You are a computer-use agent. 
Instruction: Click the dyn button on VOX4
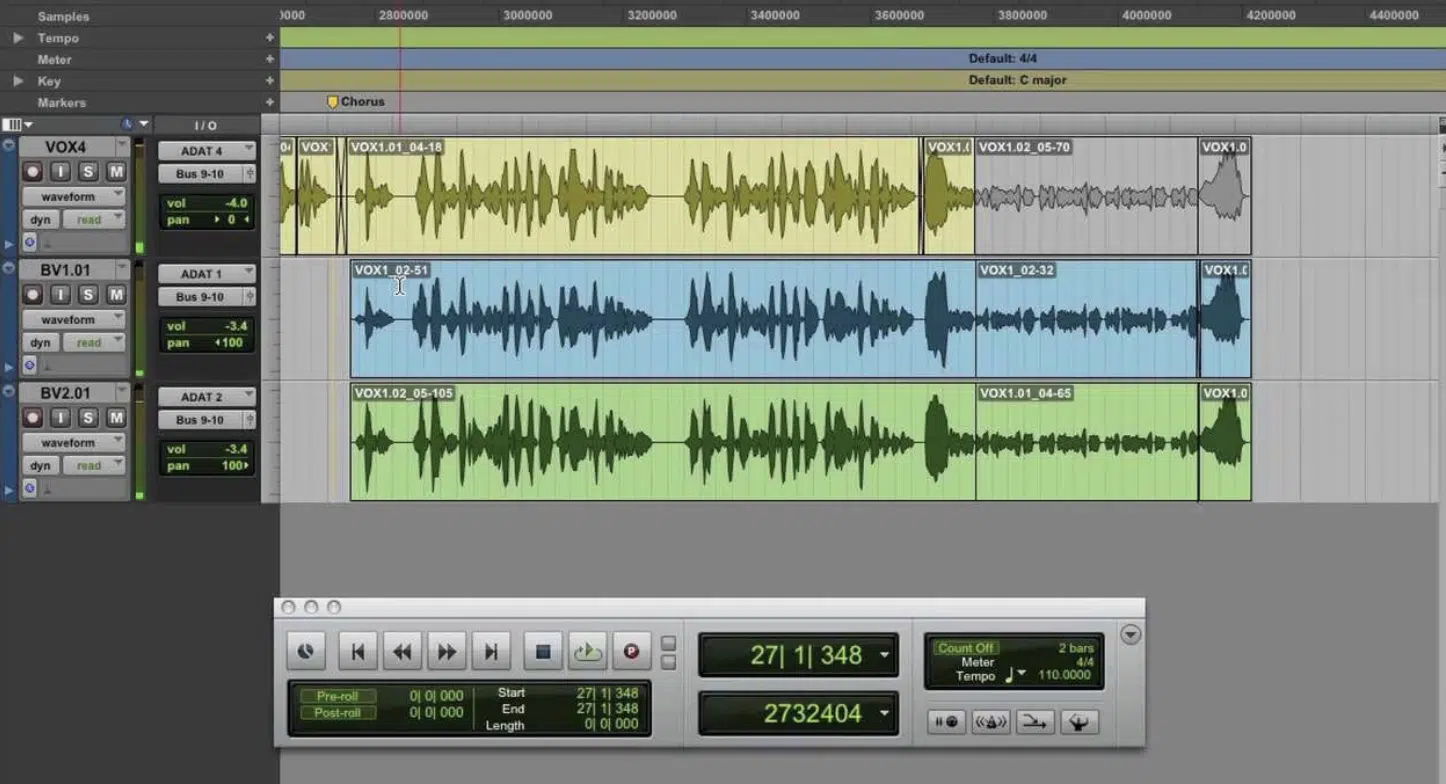click(40, 219)
